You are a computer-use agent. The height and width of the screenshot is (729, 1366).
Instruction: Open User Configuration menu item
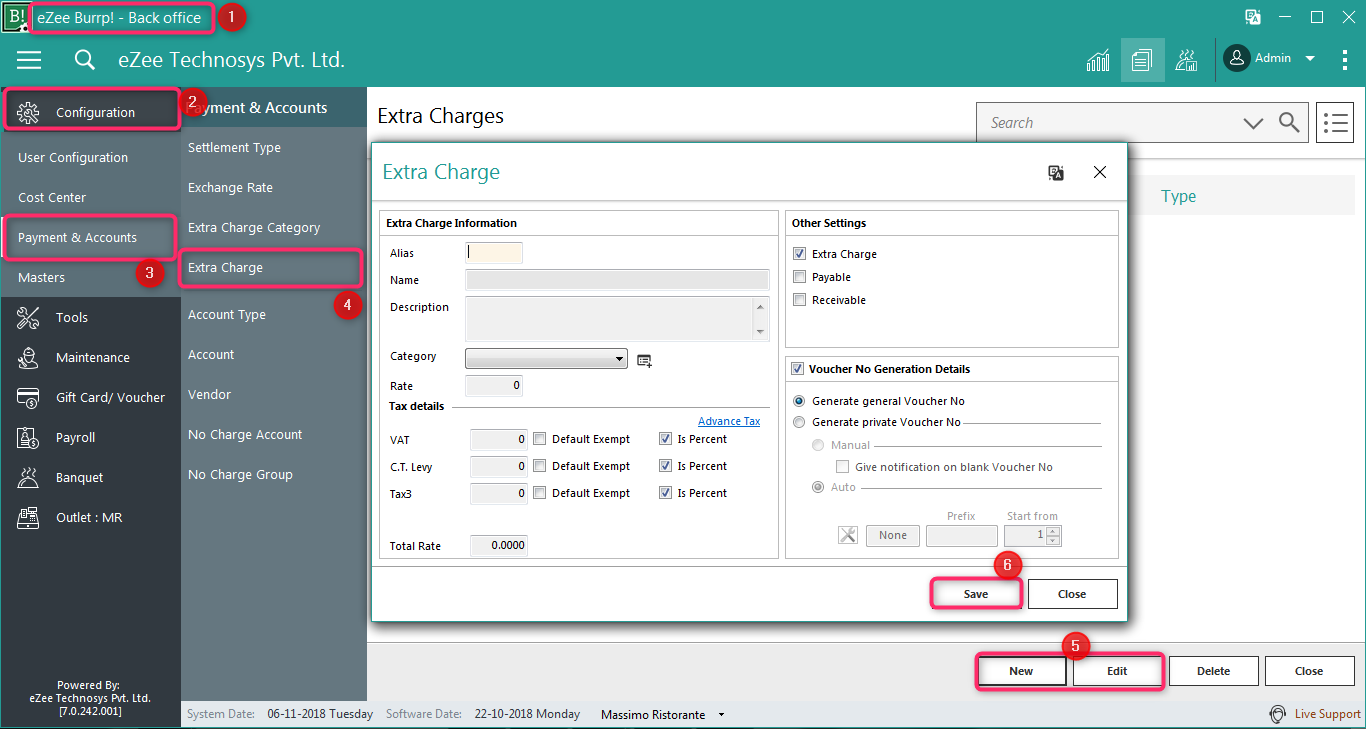(73, 158)
